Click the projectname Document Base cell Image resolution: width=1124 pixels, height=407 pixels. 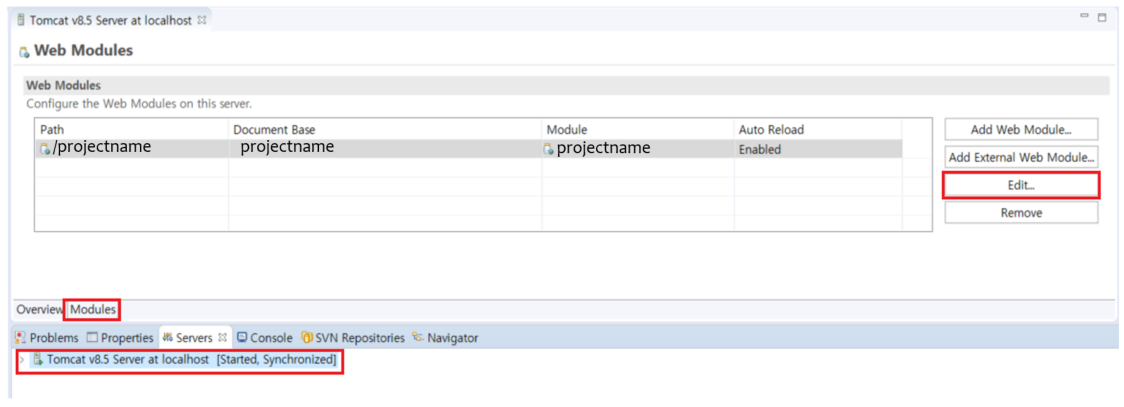point(386,148)
